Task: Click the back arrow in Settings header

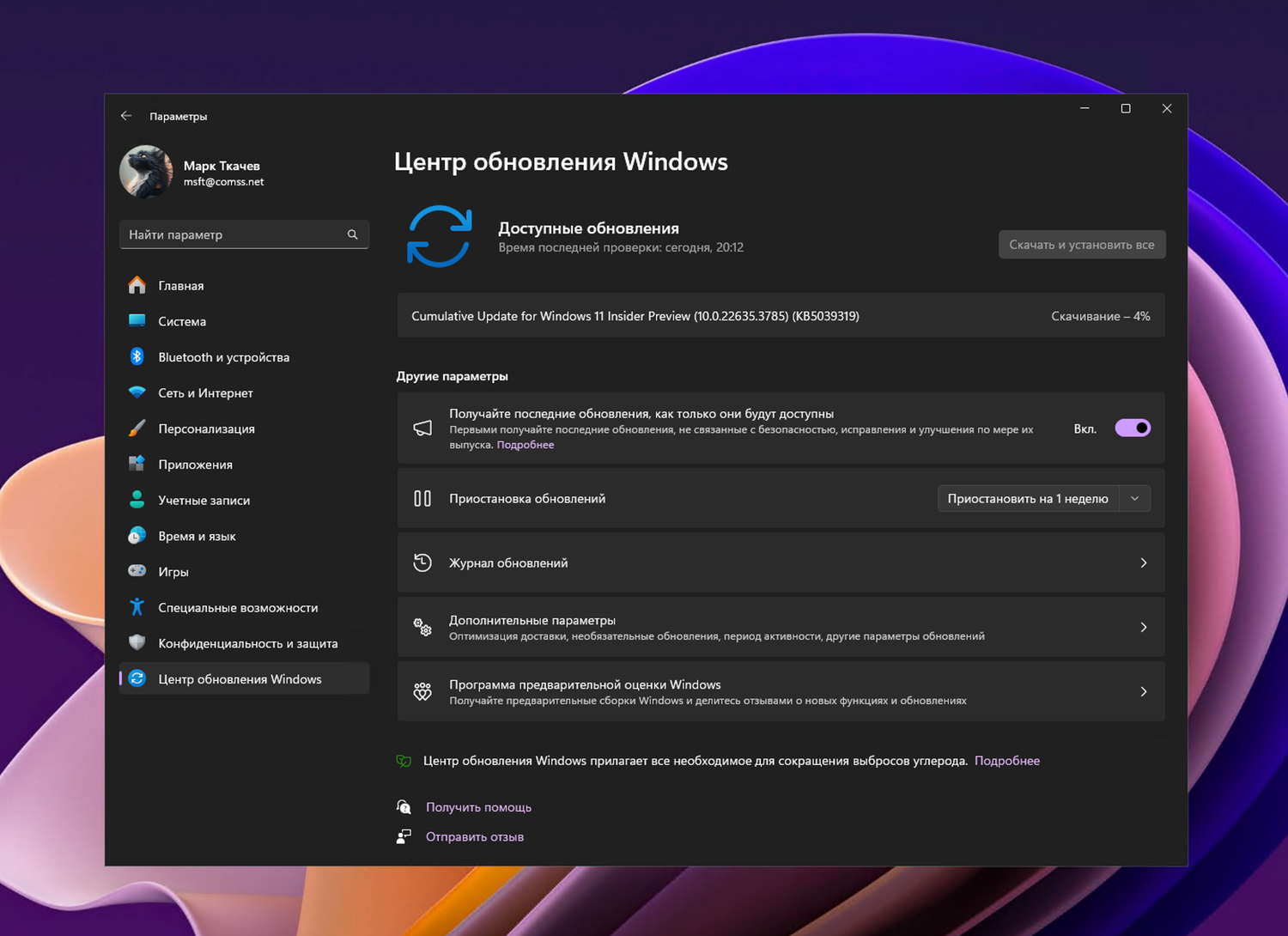Action: pyautogui.click(x=126, y=116)
